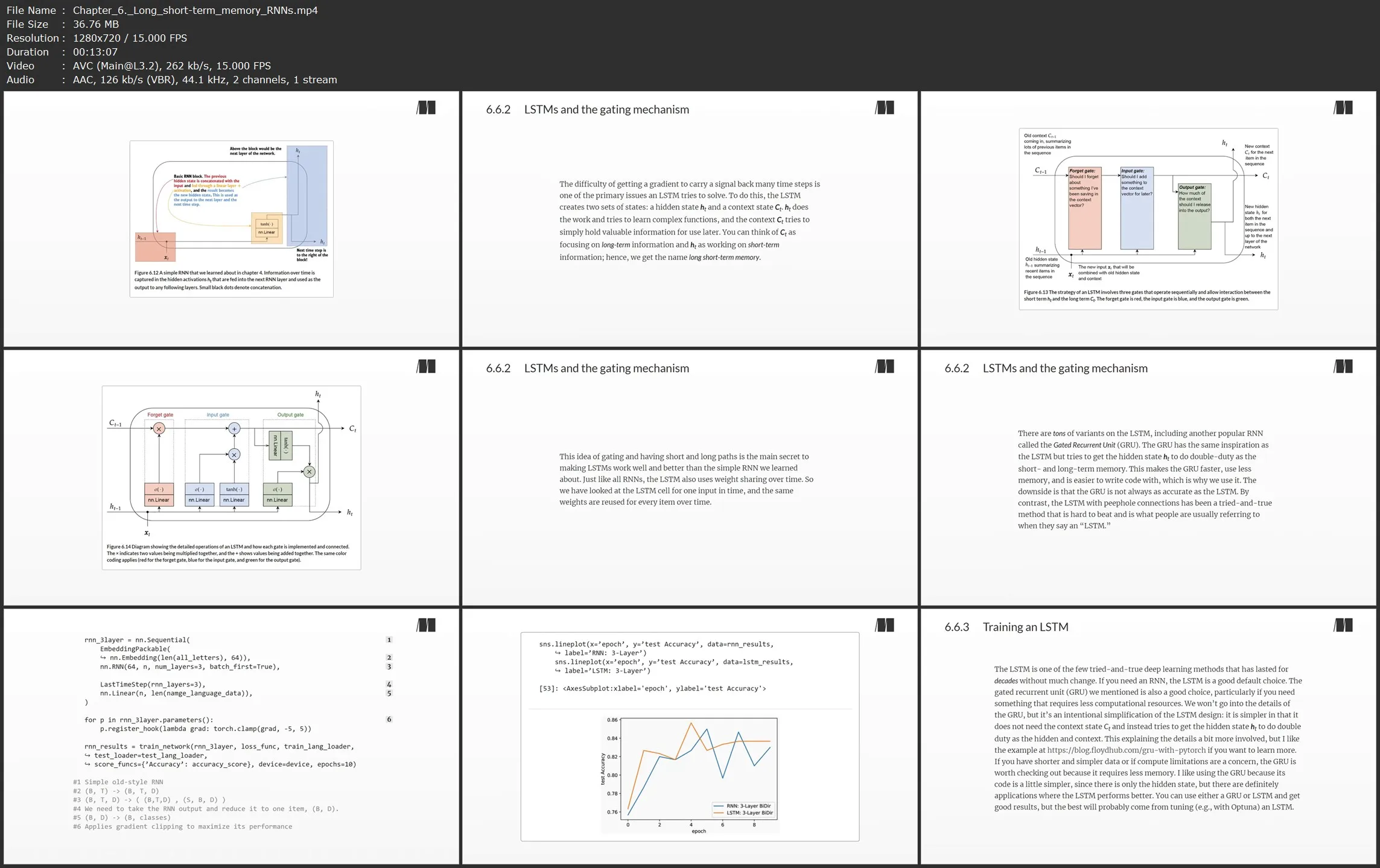Click the paragraph starting 'There are tons of variants'
1380x868 pixels.
pyautogui.click(x=1145, y=479)
